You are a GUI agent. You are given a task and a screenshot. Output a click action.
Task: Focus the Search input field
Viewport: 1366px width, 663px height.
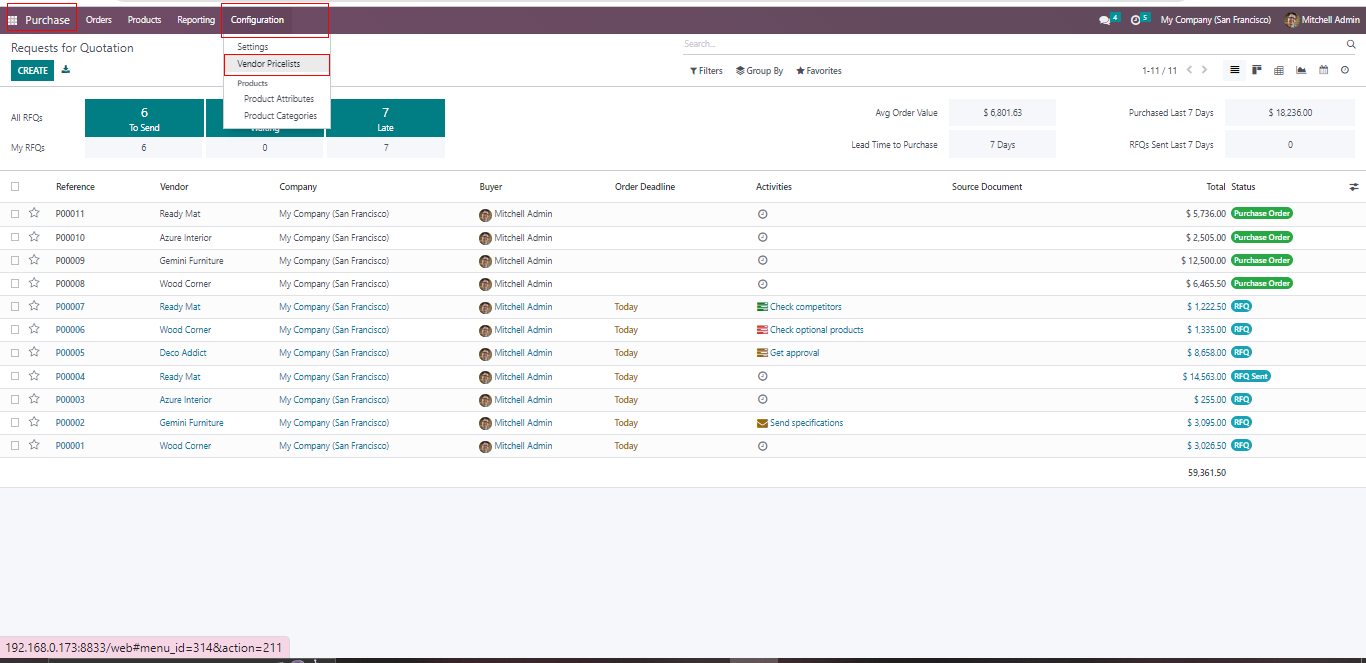point(1010,44)
